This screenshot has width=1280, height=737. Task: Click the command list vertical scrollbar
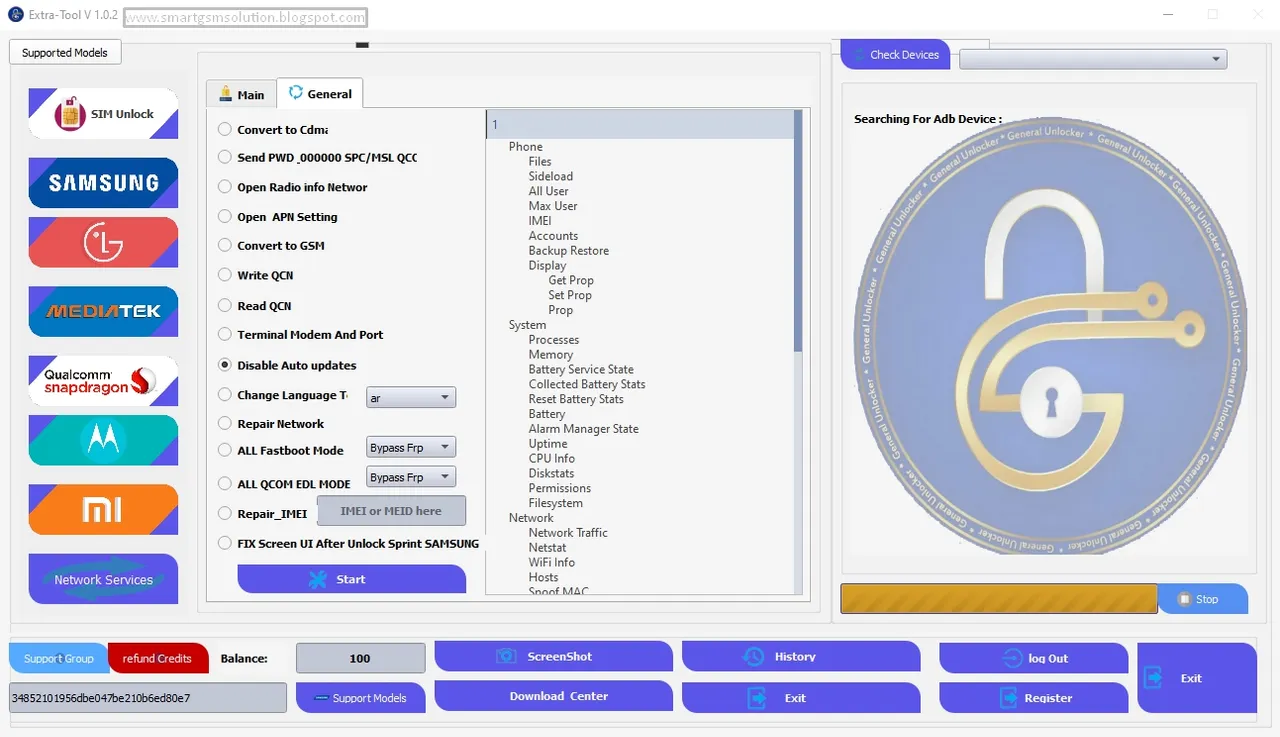(x=798, y=230)
